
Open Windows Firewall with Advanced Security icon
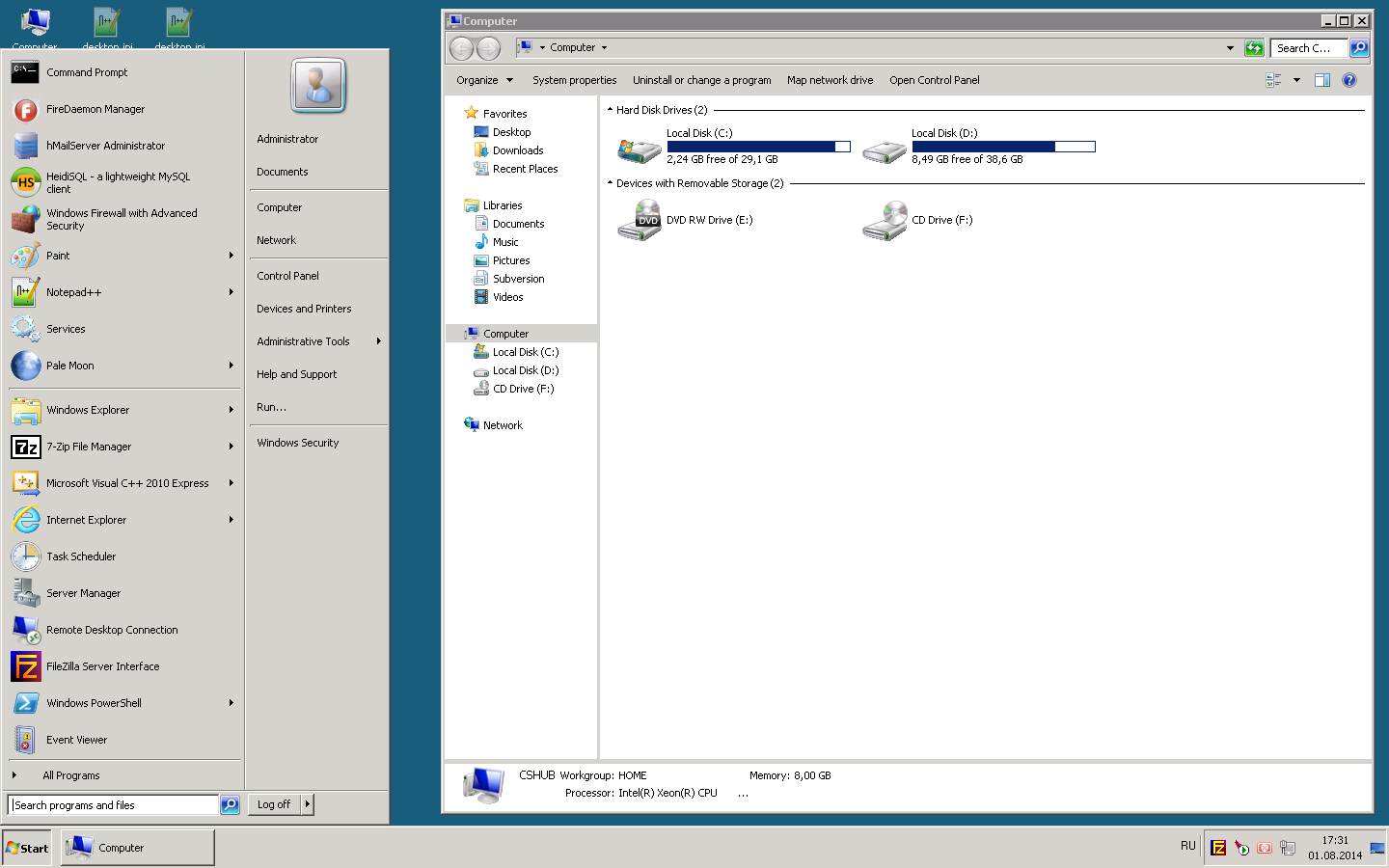point(25,219)
